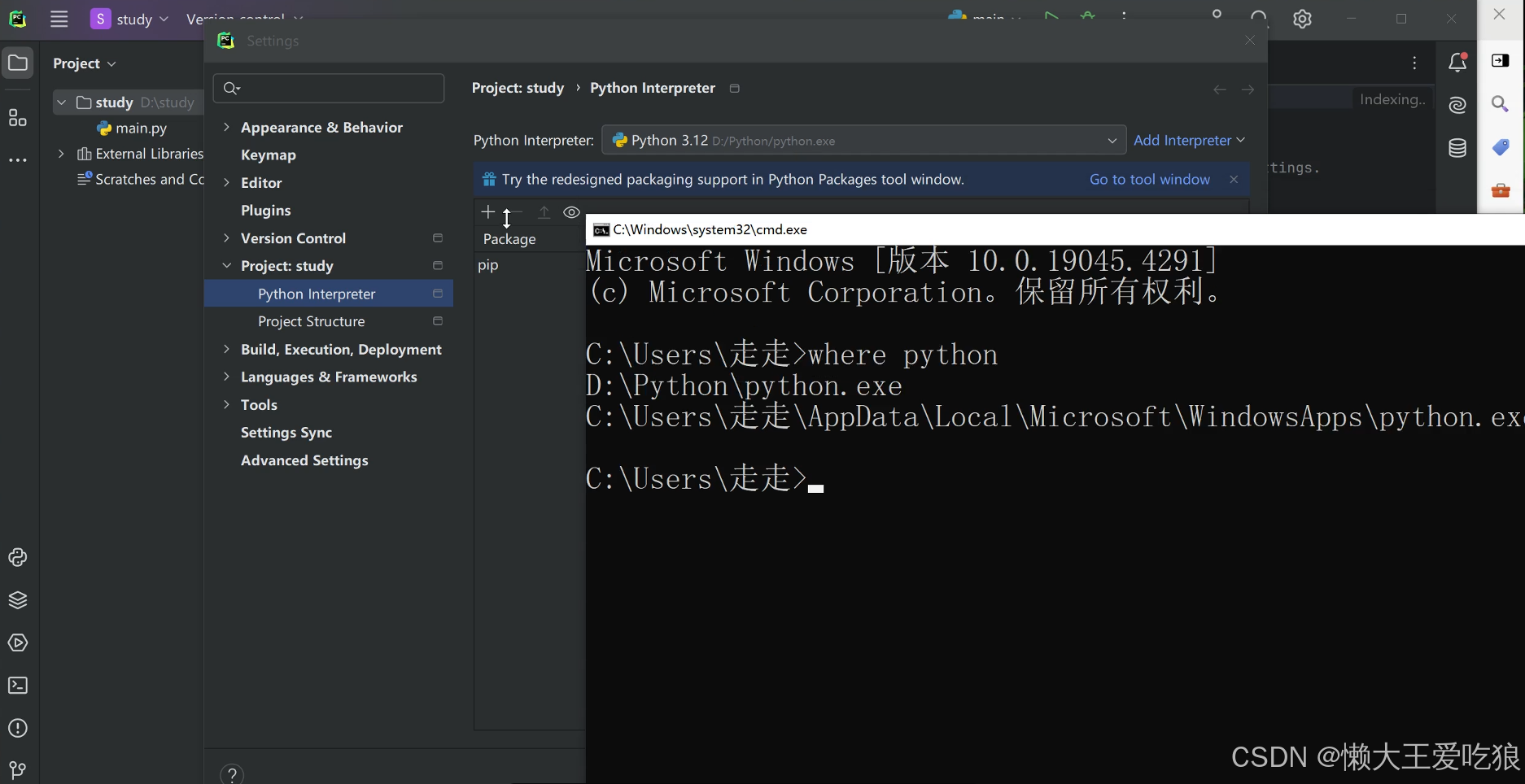The image size is (1525, 784).
Task: Click the blue tag icon in right sidebar
Action: point(1501,147)
